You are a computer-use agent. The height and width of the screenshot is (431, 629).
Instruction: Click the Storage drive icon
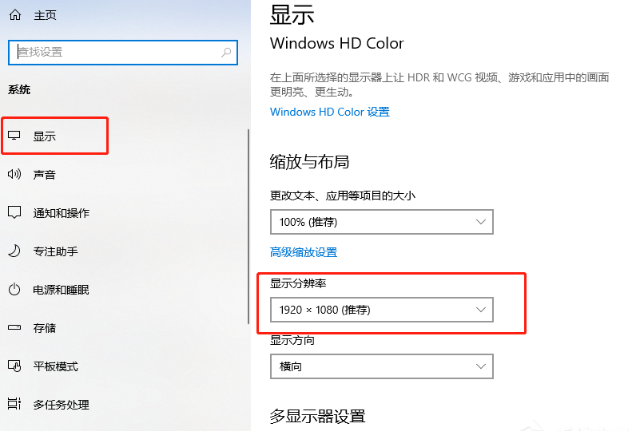click(14, 328)
